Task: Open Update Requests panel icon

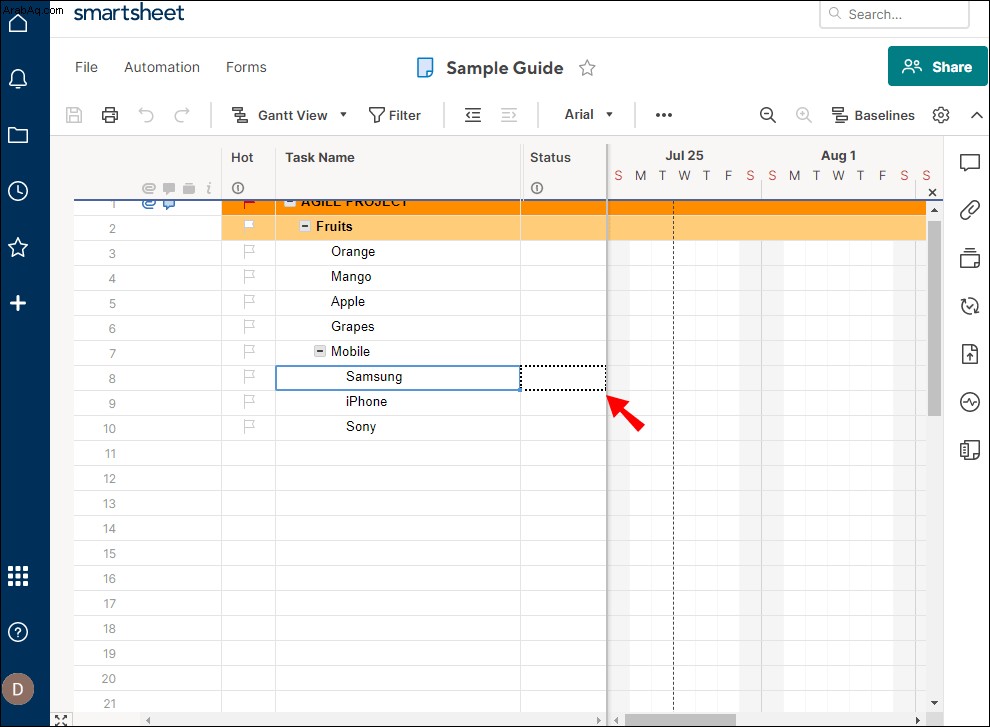Action: (970, 306)
